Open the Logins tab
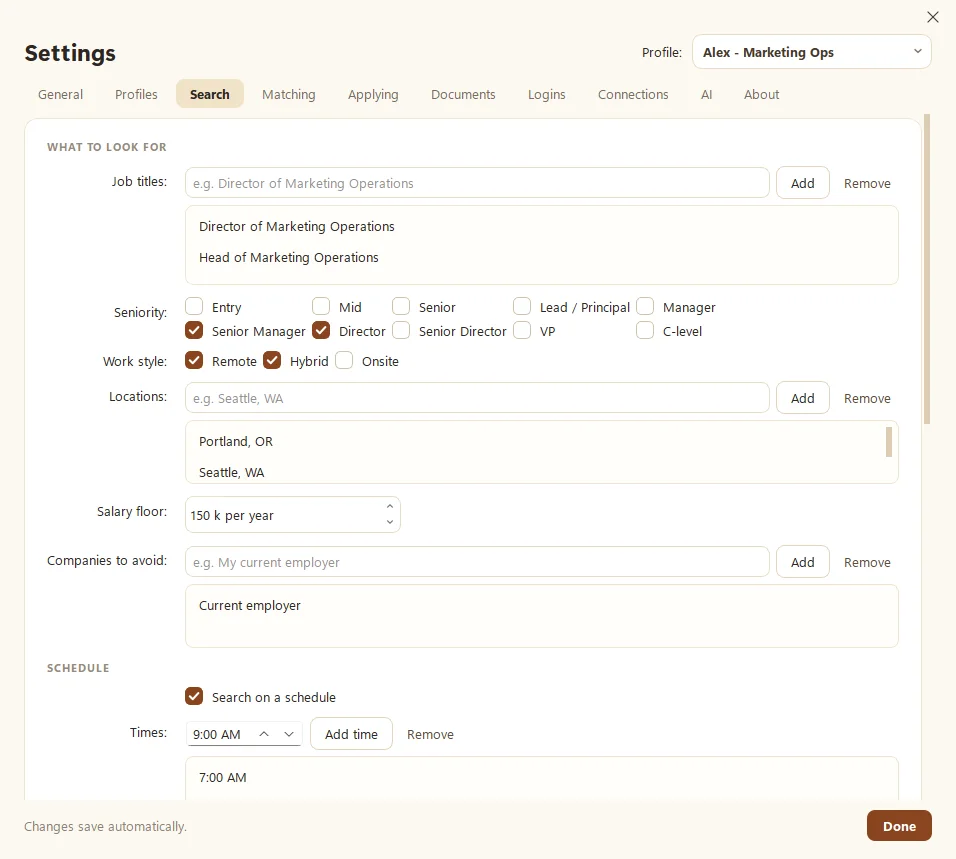 tap(546, 94)
